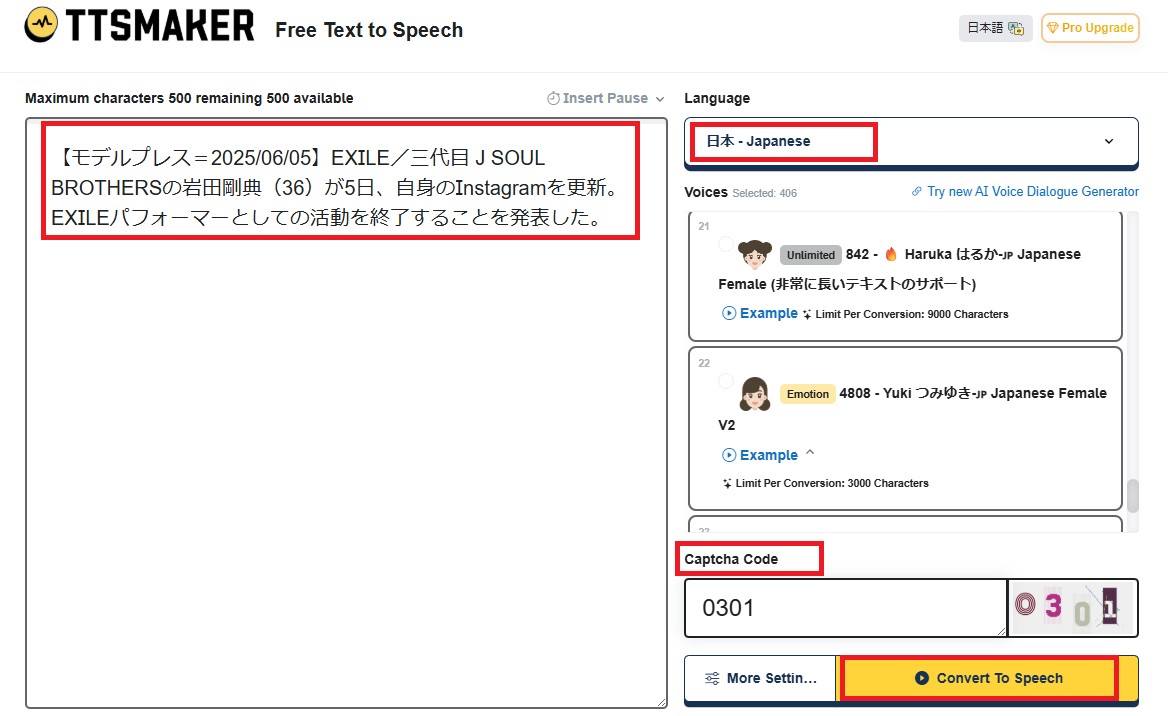Click the TTSMaker round logo icon
The image size is (1168, 716).
(x=41, y=25)
